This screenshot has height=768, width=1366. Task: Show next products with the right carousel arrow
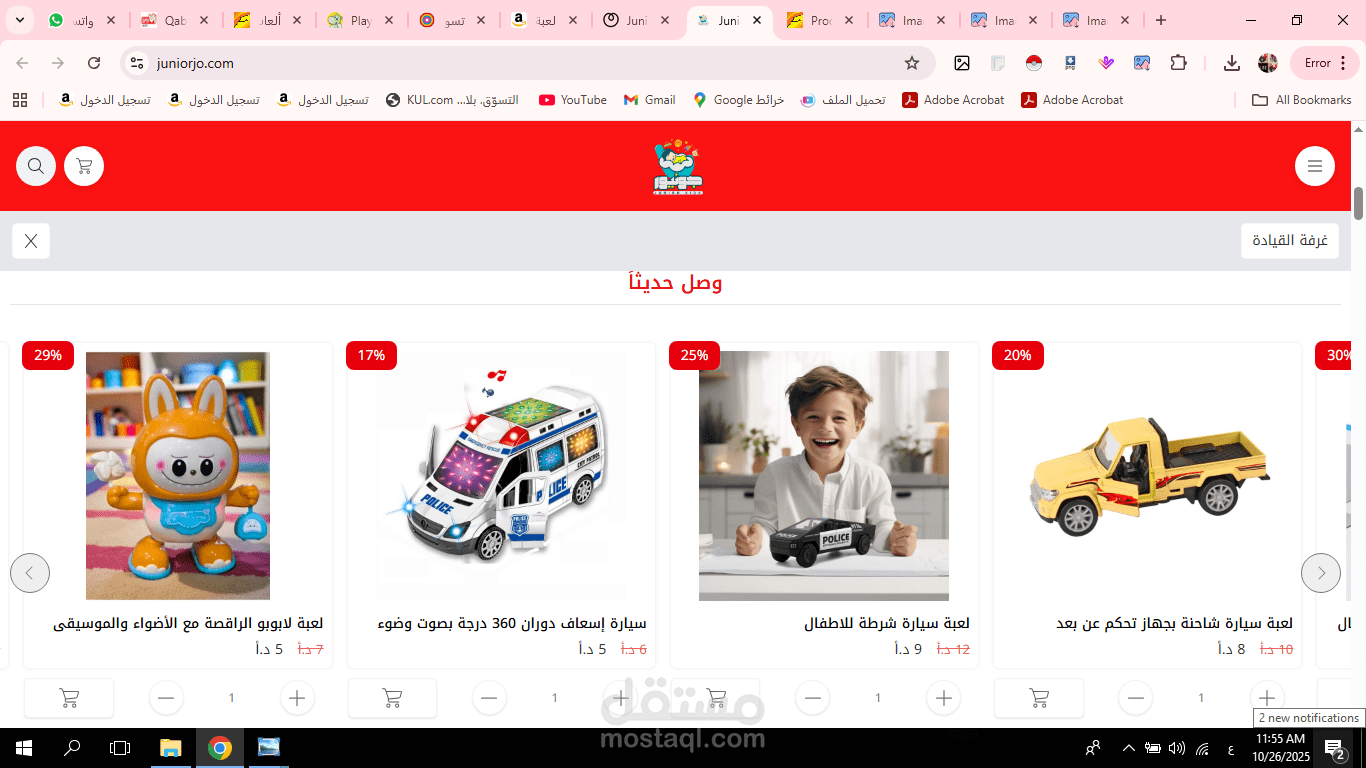(1321, 573)
